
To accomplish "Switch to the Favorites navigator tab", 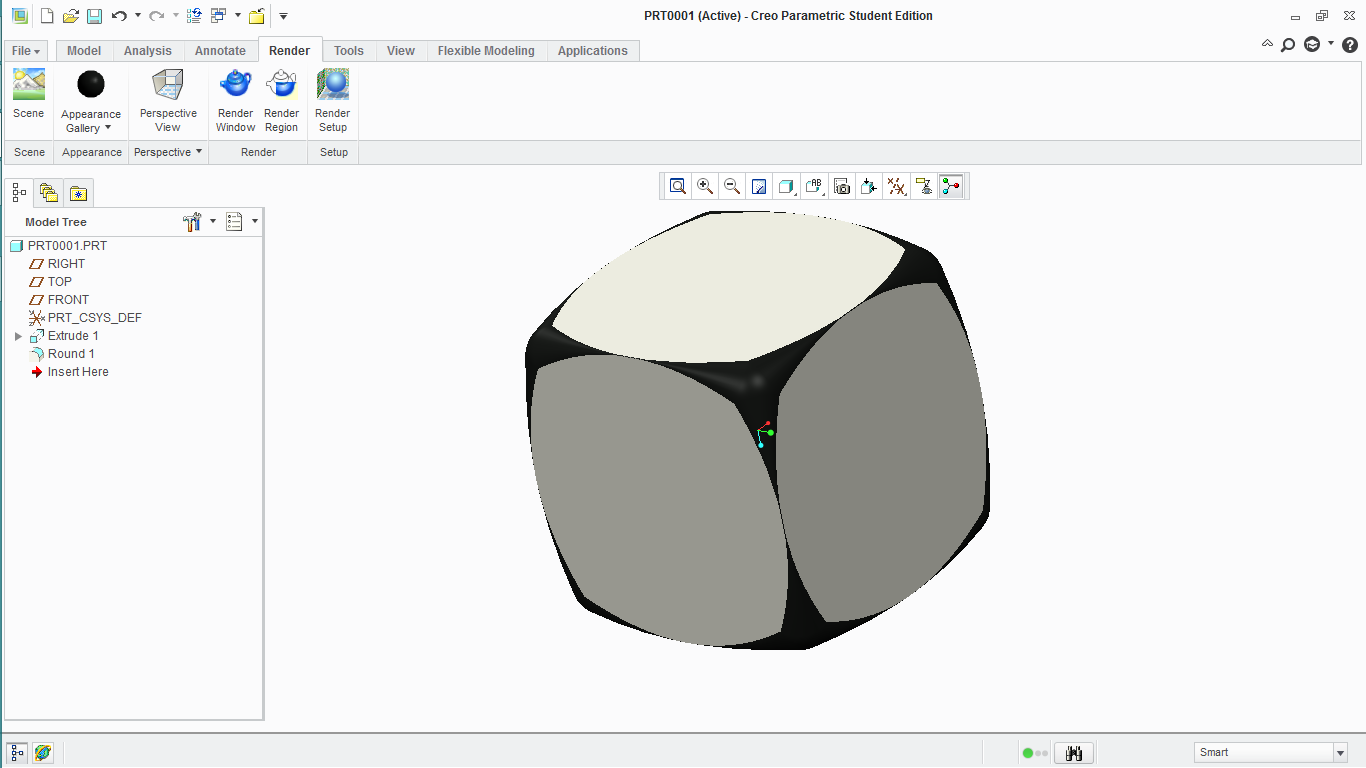I will (x=78, y=193).
